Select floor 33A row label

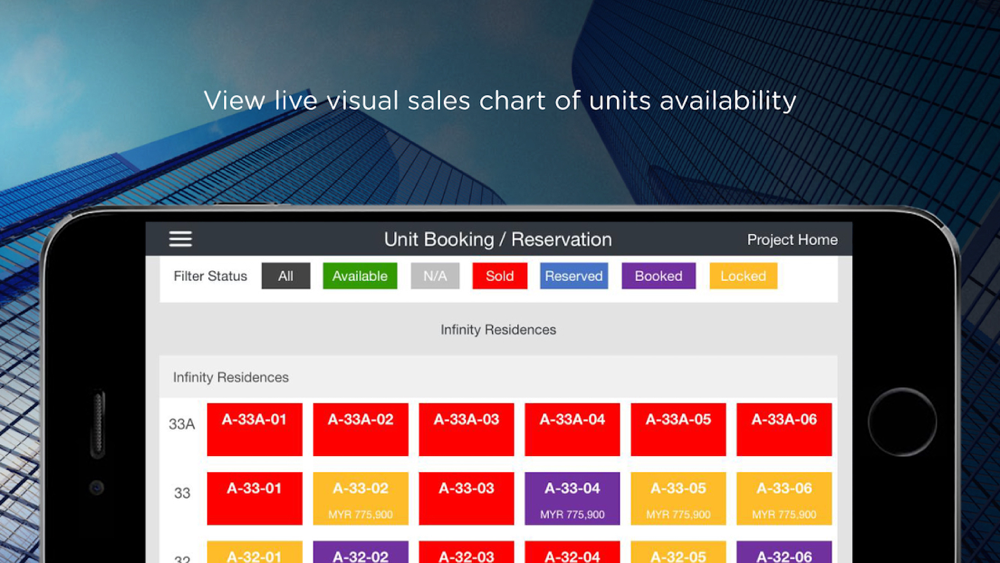(x=182, y=424)
